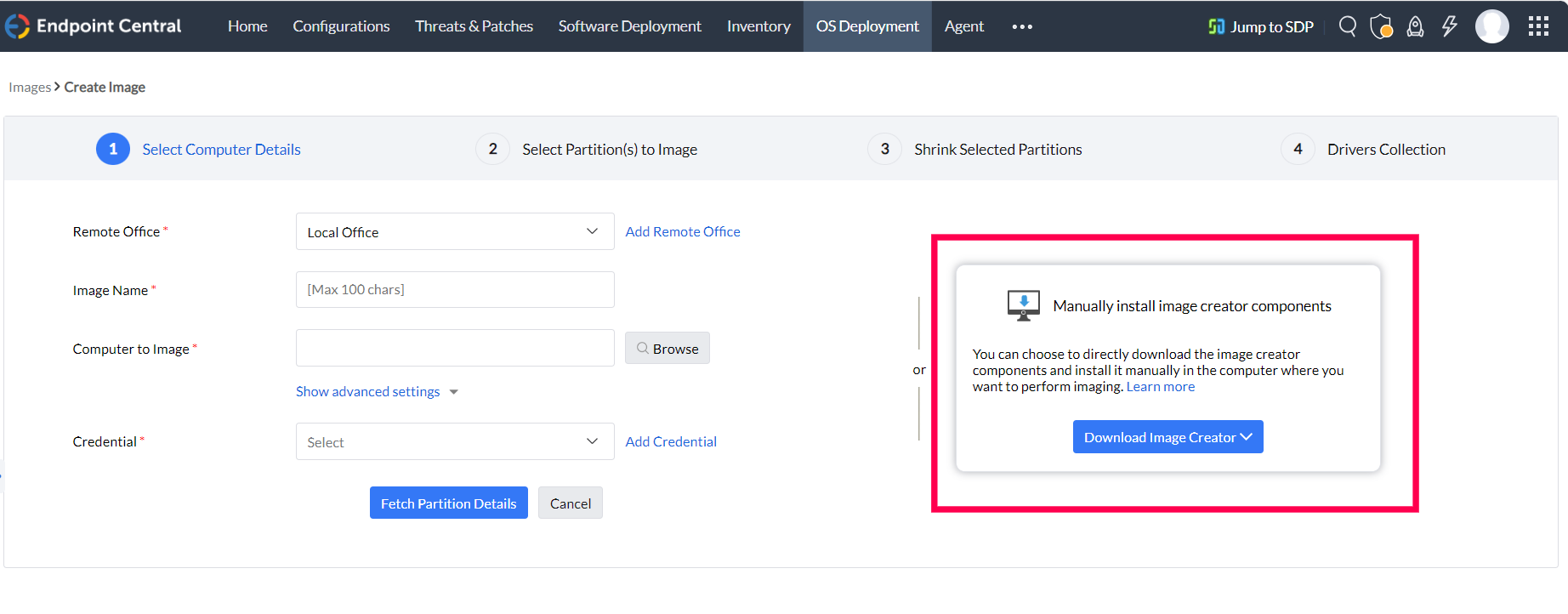Click the Fetch Partition Details button
This screenshot has height=614, width=1568.
coord(448,503)
